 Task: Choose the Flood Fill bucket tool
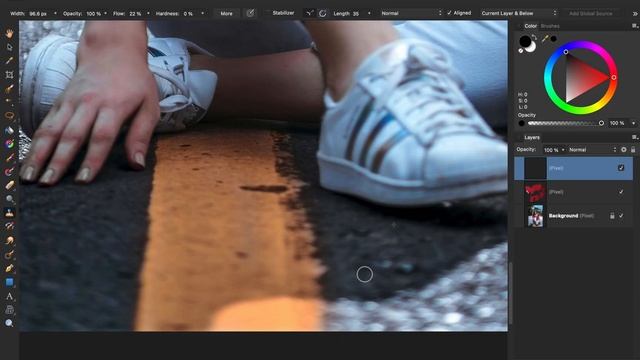tap(9, 130)
